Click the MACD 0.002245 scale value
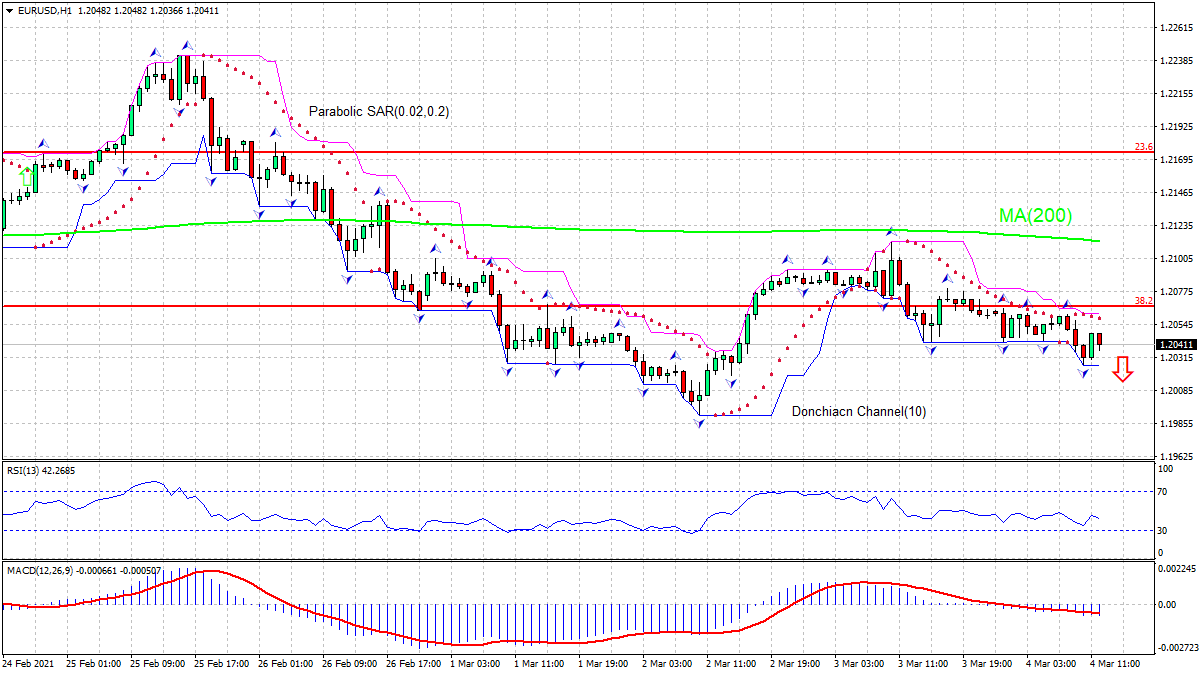This screenshot has height=675, width=1200. (x=1177, y=569)
